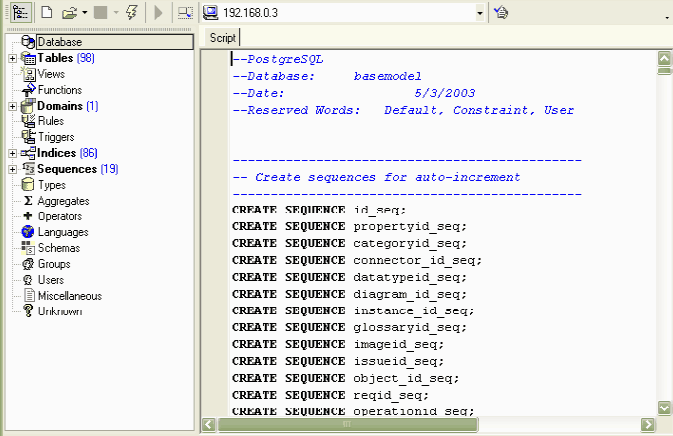Click the Schemas icon in tree
Image resolution: width=673 pixels, height=436 pixels.
coord(28,248)
